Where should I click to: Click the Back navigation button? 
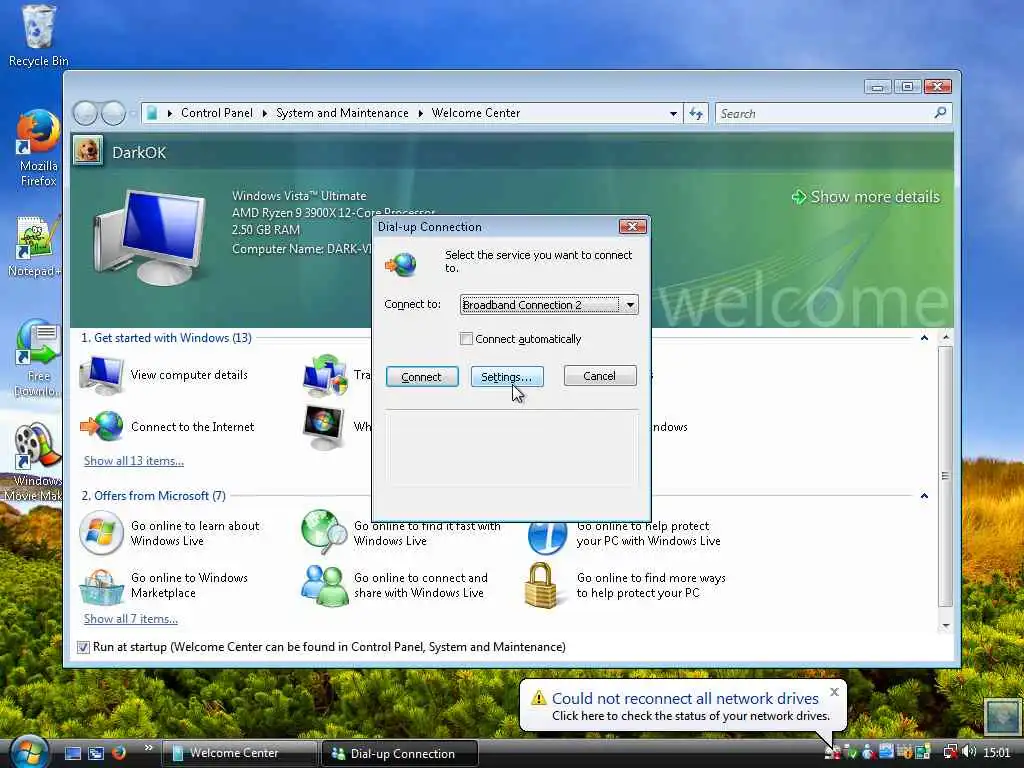click(86, 113)
